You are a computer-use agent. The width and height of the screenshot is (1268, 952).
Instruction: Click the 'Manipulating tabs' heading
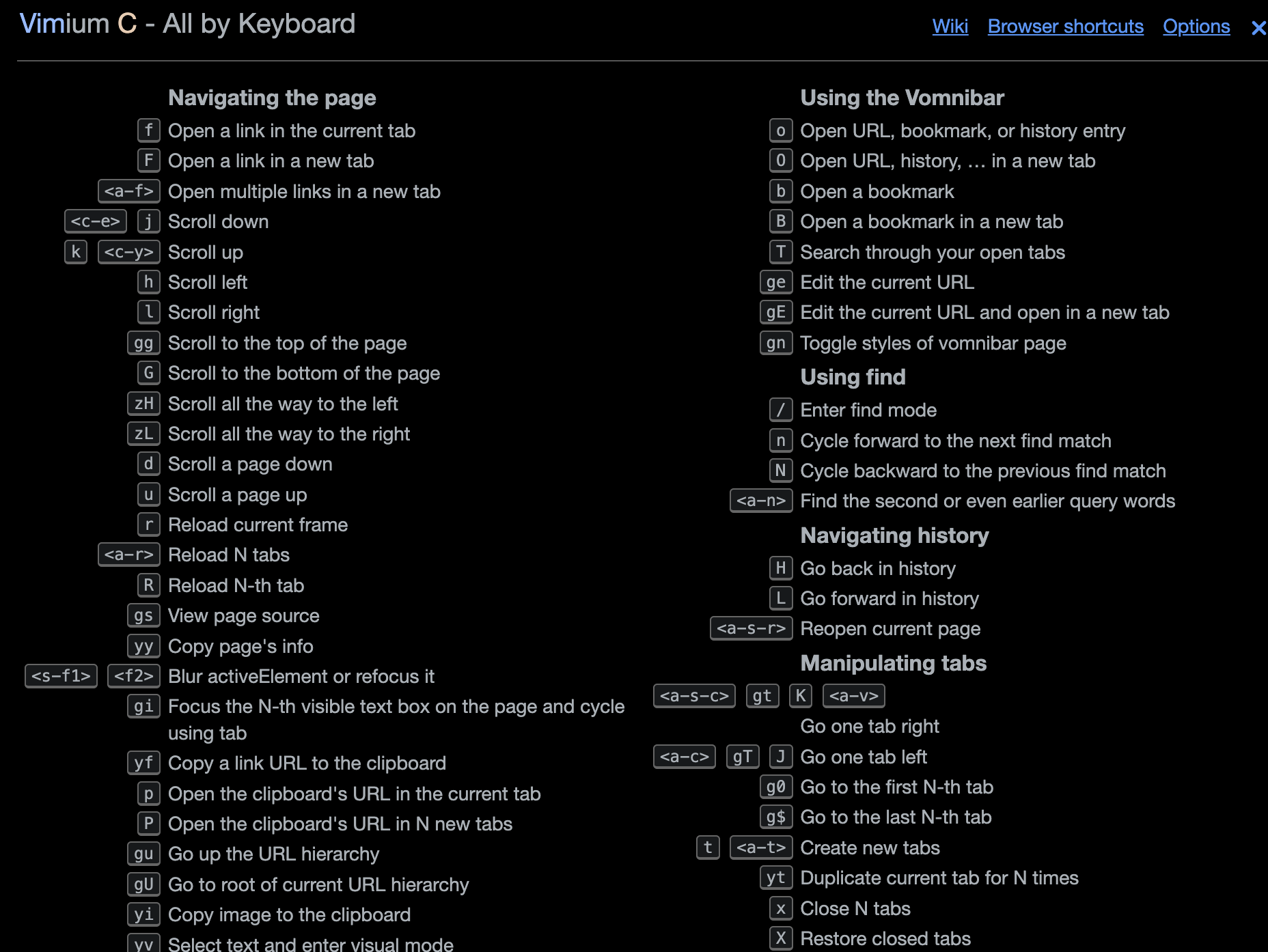click(893, 663)
